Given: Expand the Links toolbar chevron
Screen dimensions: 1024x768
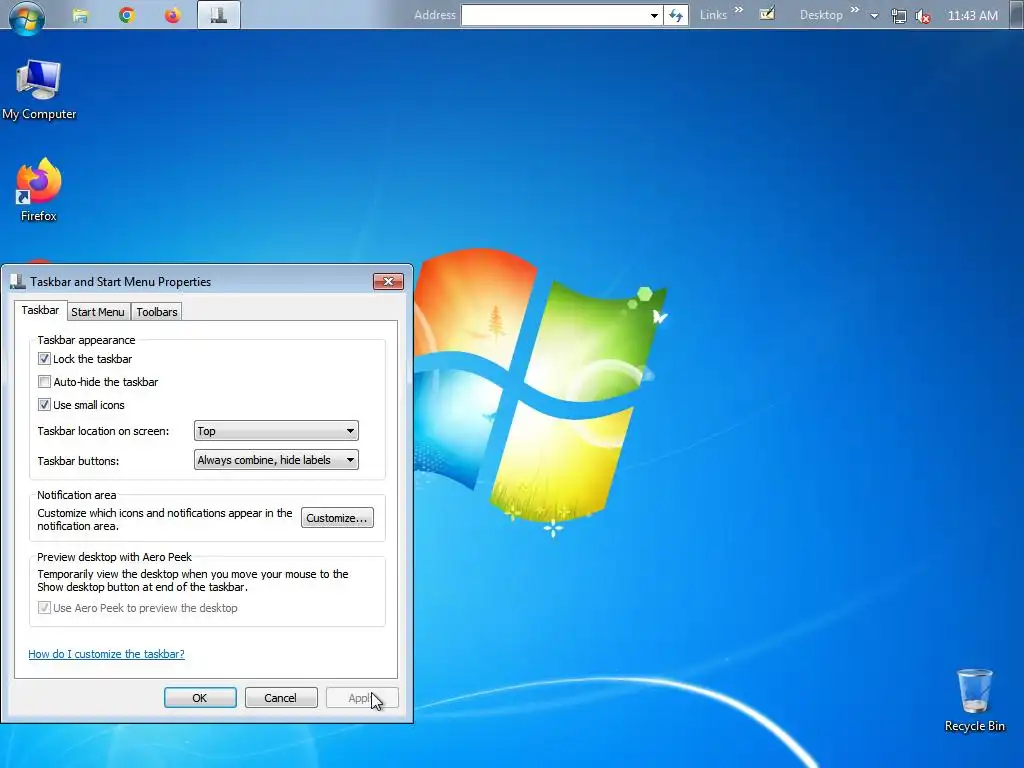Looking at the screenshot, I should [x=739, y=10].
